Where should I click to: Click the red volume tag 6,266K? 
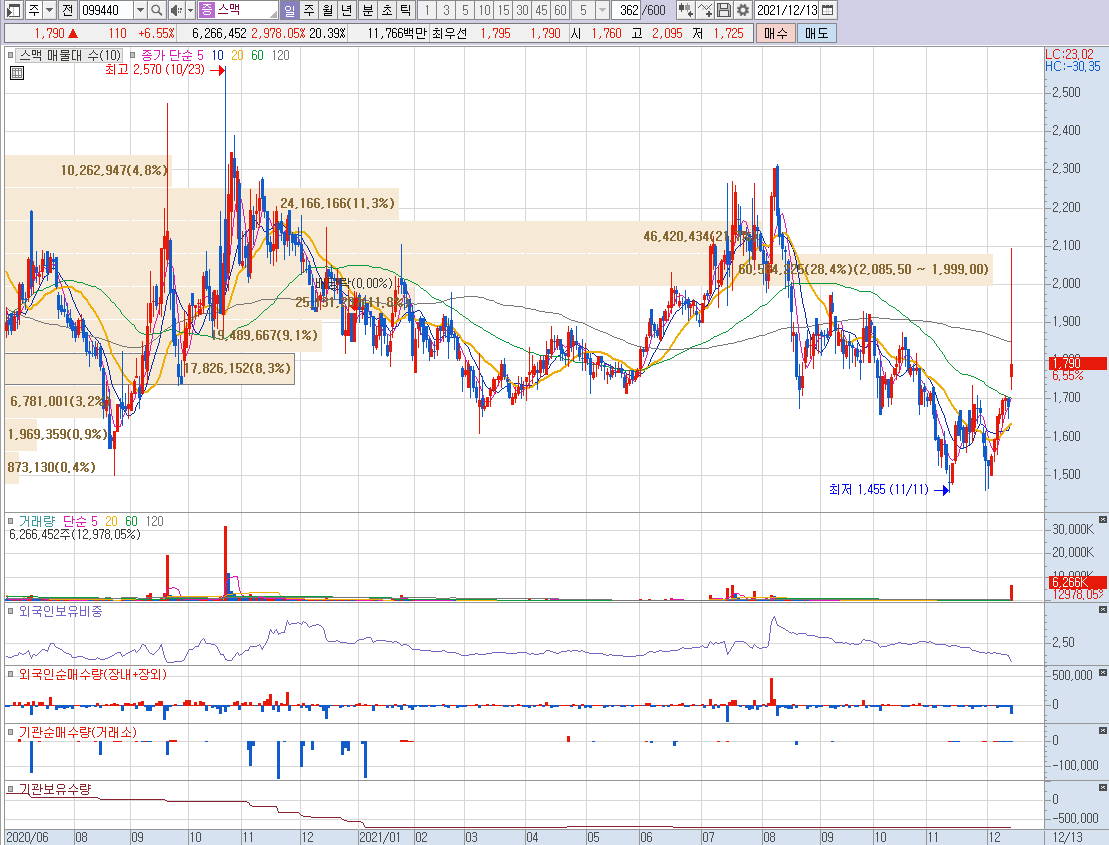pos(1078,583)
